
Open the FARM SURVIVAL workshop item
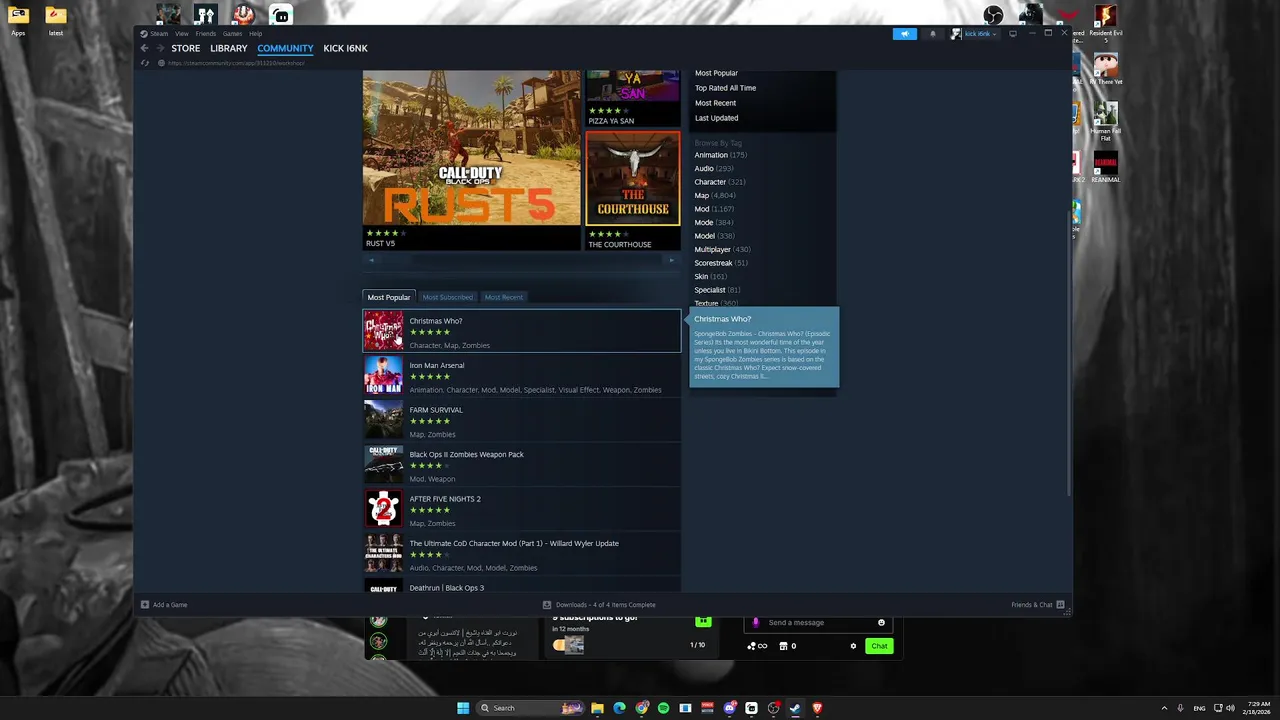tap(521, 420)
